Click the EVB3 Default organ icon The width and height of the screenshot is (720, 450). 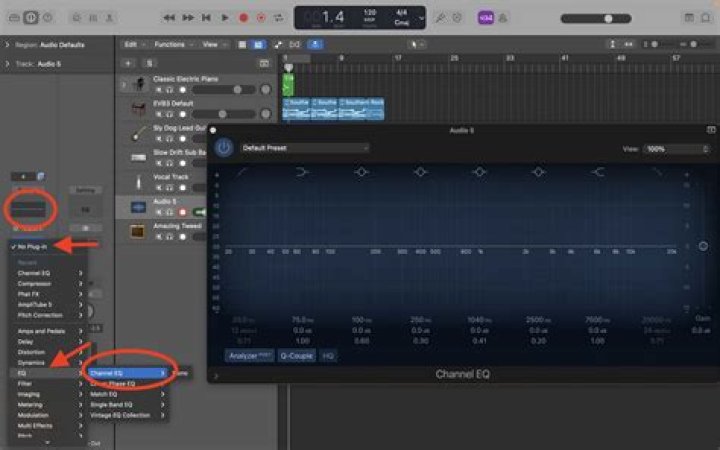click(138, 109)
